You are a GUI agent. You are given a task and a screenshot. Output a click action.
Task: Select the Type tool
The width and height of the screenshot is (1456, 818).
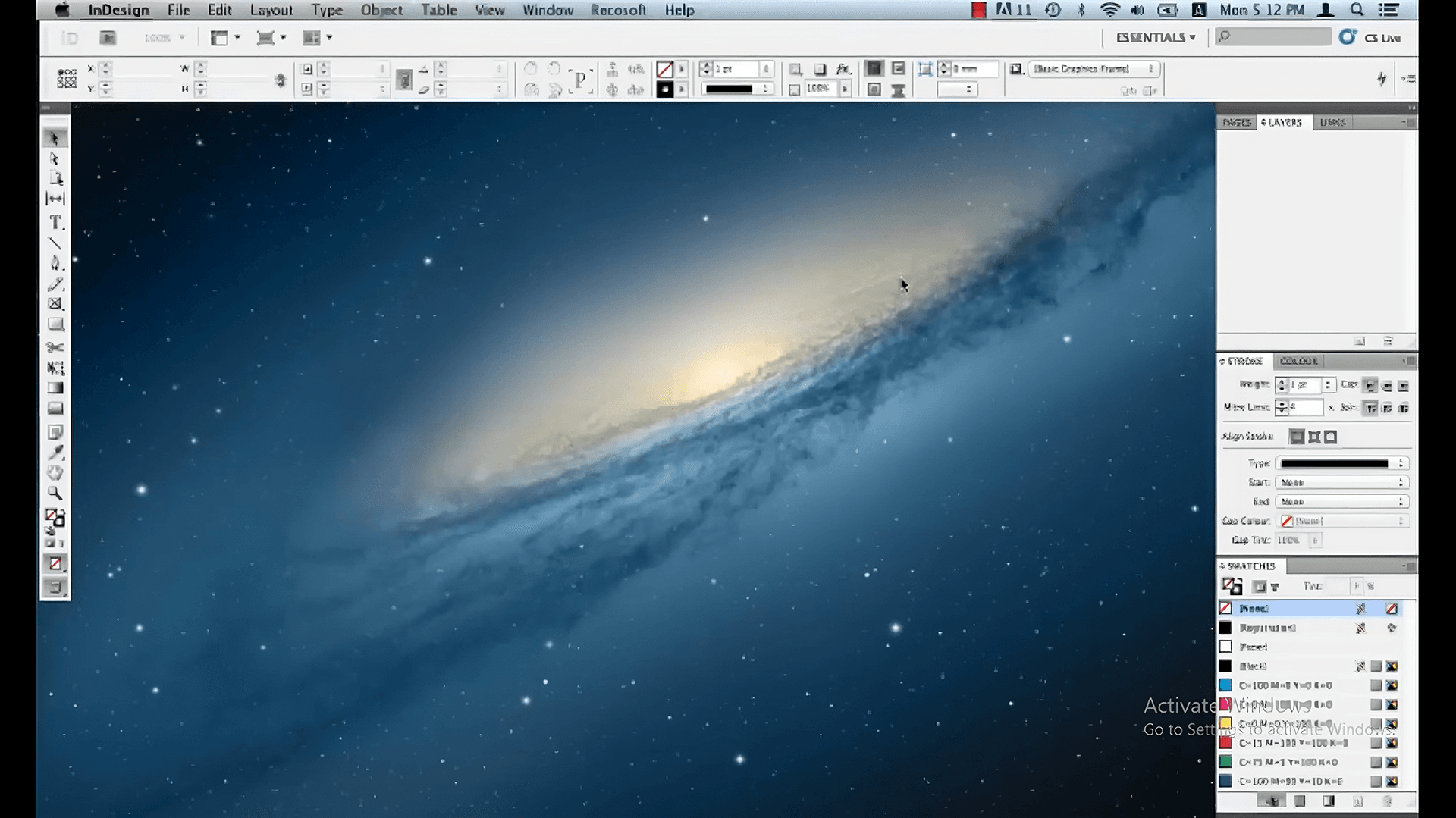pyautogui.click(x=55, y=222)
